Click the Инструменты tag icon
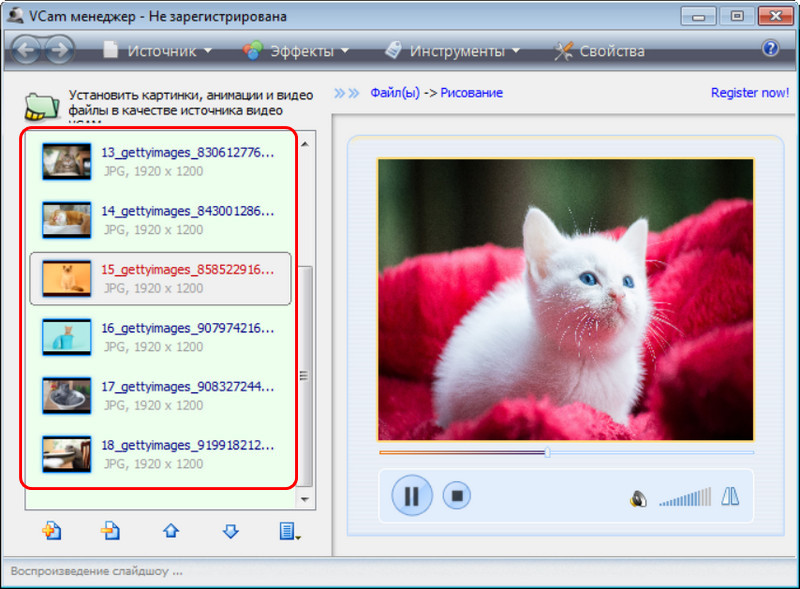 [393, 50]
